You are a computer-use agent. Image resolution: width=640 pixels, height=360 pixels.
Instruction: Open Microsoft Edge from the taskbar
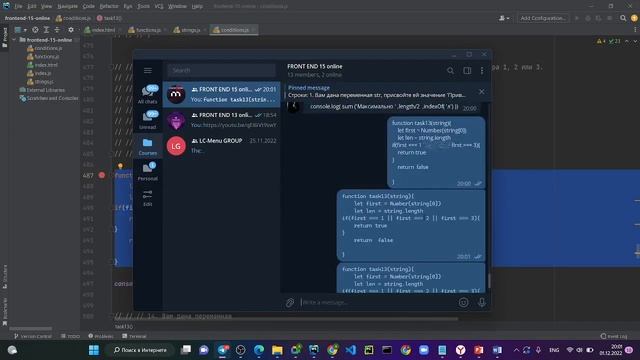(x=259, y=350)
